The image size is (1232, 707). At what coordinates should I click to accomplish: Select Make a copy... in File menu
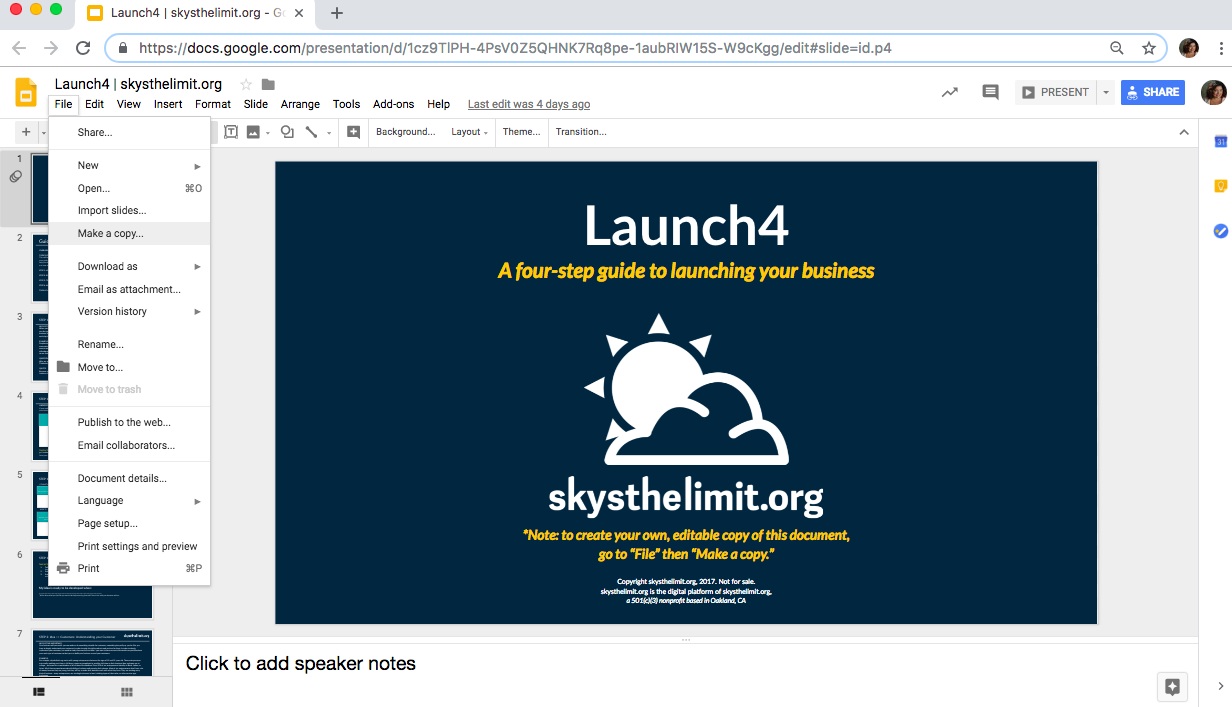130,233
